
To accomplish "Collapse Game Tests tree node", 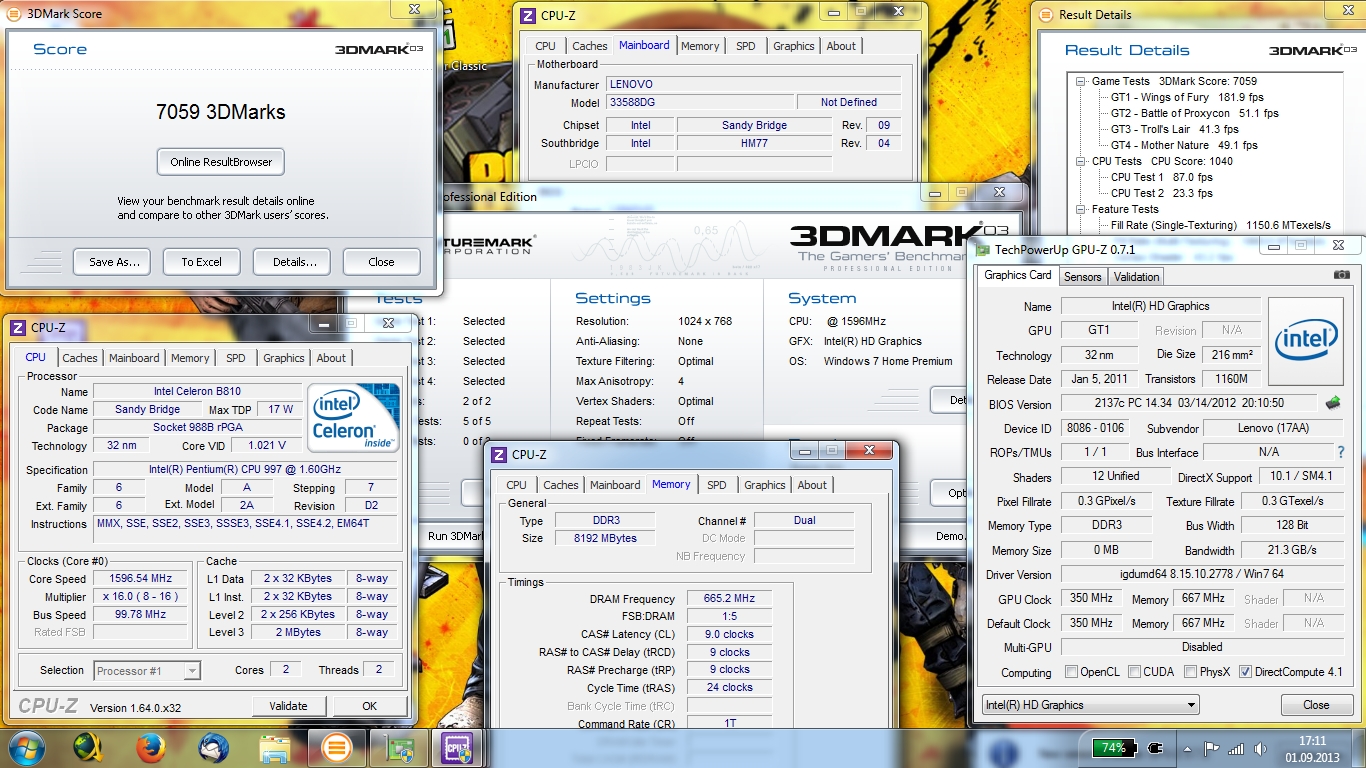I will pos(1081,82).
